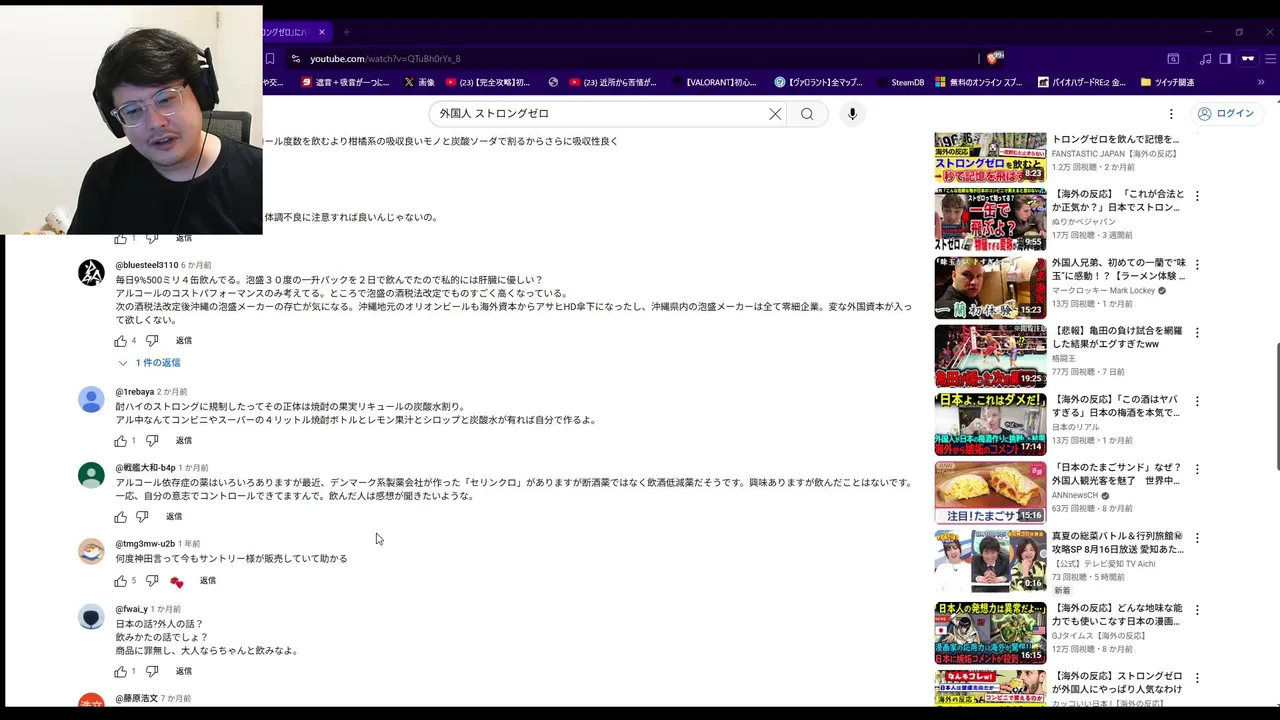
Task: Like the @bluesteel3110 comment
Action: tap(121, 341)
